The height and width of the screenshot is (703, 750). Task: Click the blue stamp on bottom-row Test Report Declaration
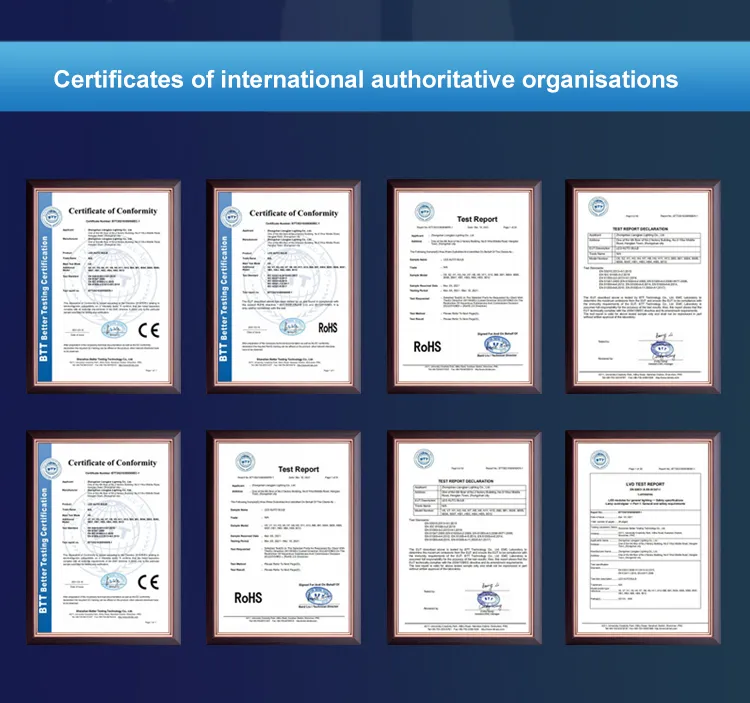[x=489, y=601]
